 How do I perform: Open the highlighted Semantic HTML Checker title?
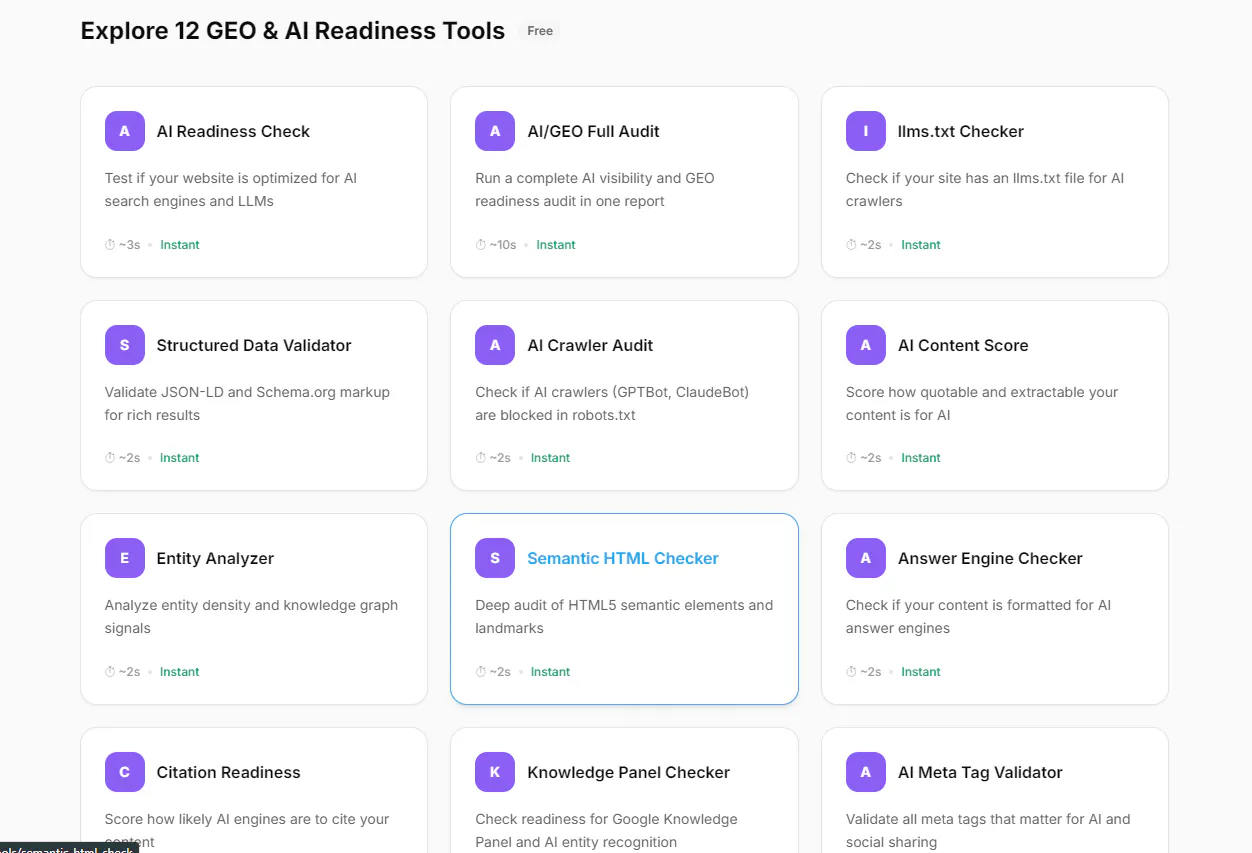click(x=623, y=558)
